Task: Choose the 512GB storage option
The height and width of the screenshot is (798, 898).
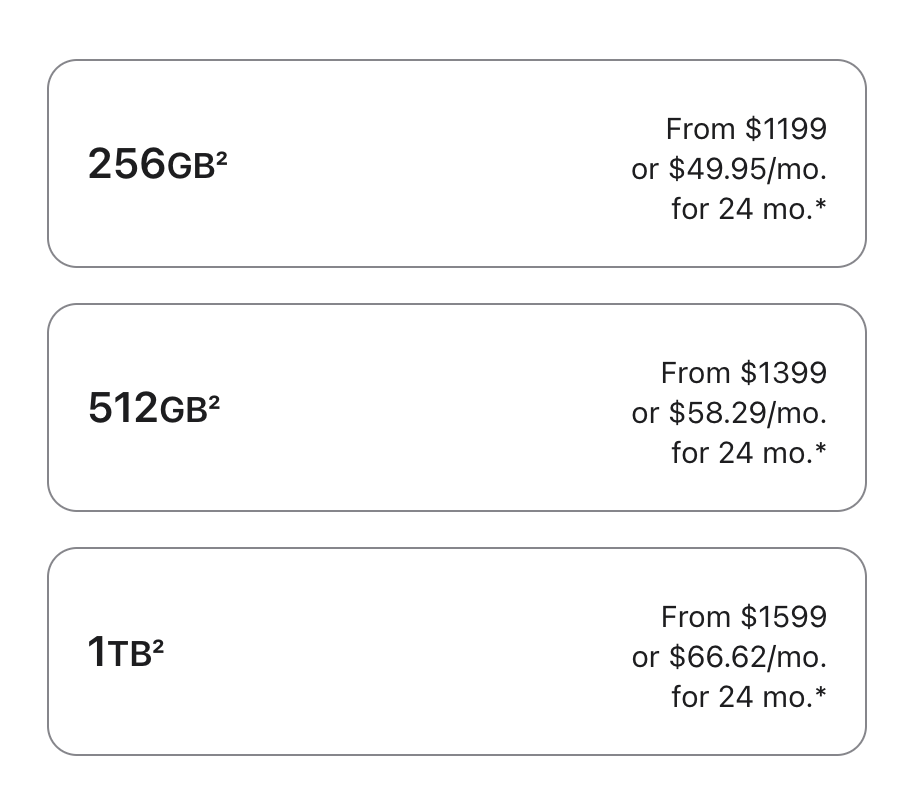Action: click(456, 407)
